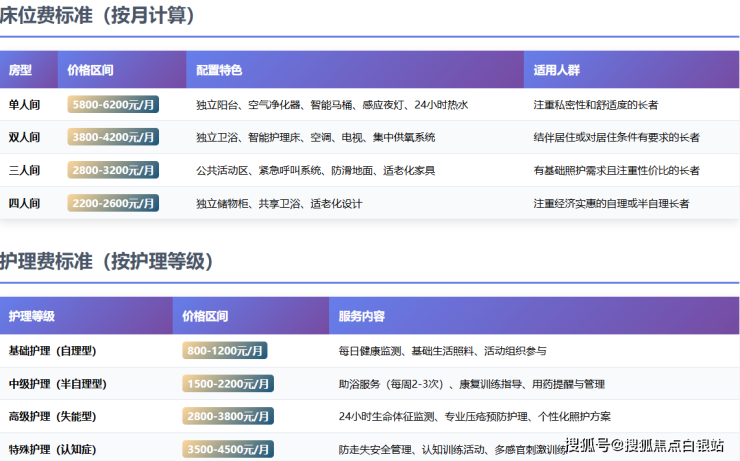740x461 pixels.
Task: Click the 800-1200元/月 price badge
Action: [x=225, y=351]
